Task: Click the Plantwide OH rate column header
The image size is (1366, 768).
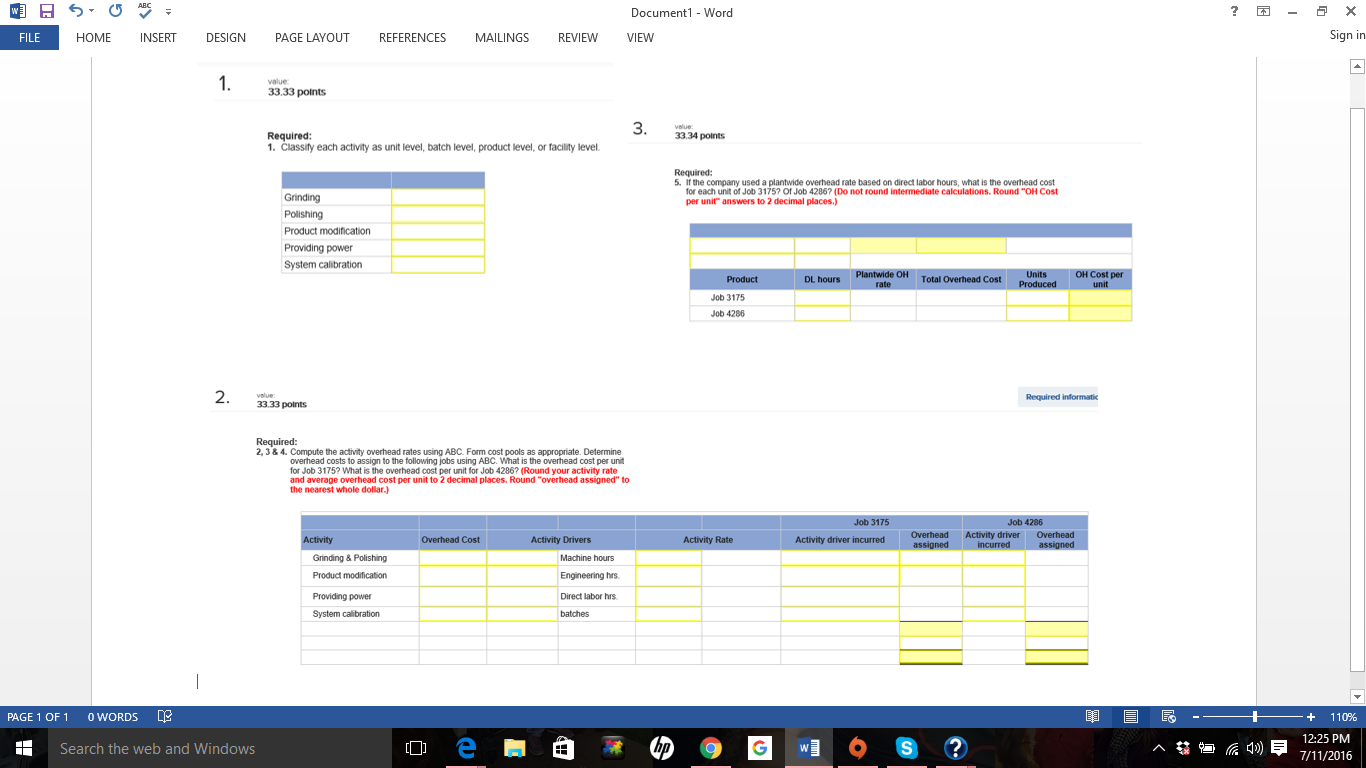Action: (x=882, y=279)
